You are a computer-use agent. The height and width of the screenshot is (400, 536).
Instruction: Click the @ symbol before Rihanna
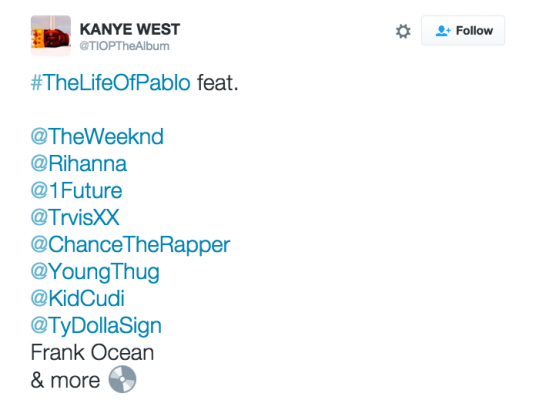coord(39,164)
